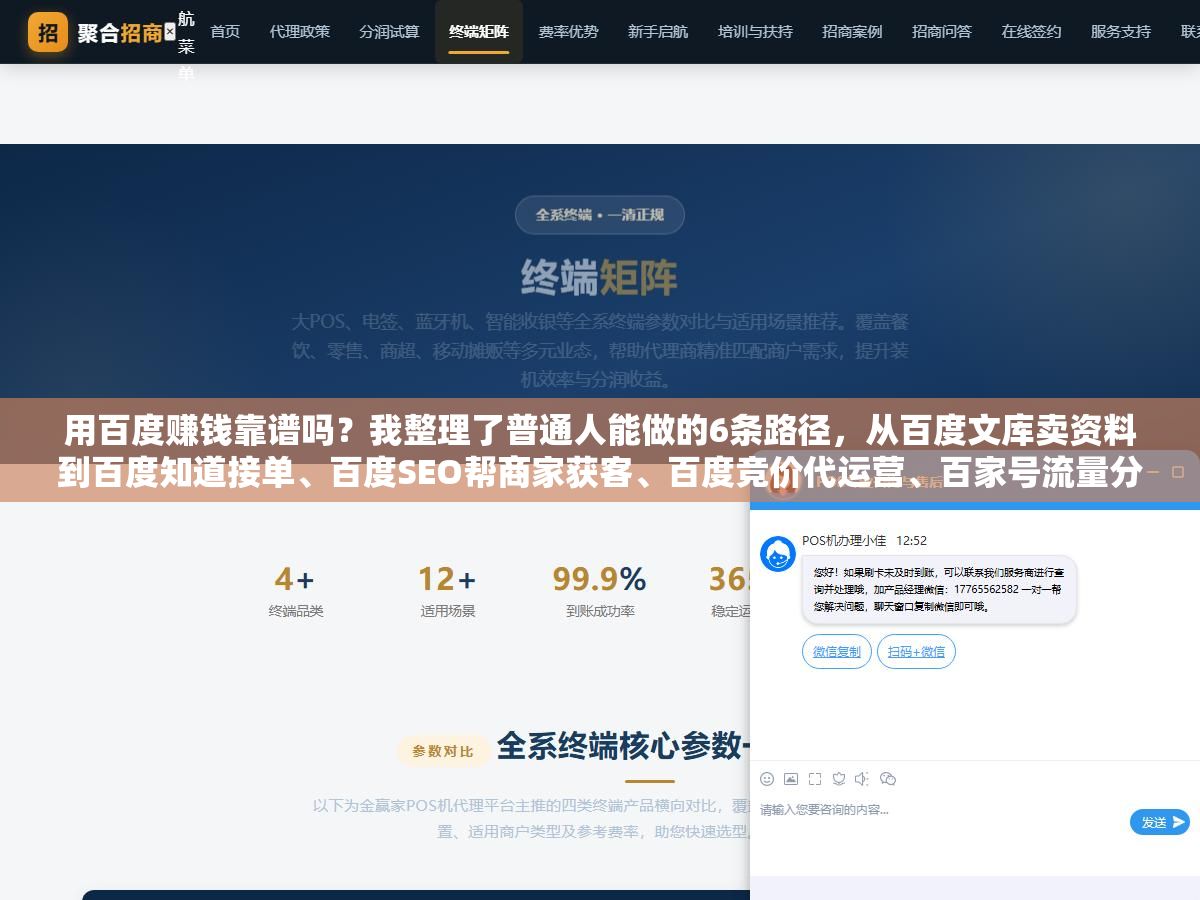Click the send image icon in chat

pyautogui.click(x=791, y=779)
